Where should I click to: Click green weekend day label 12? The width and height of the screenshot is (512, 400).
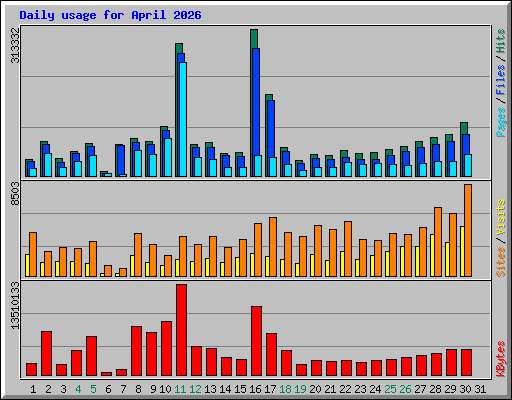tap(195, 389)
